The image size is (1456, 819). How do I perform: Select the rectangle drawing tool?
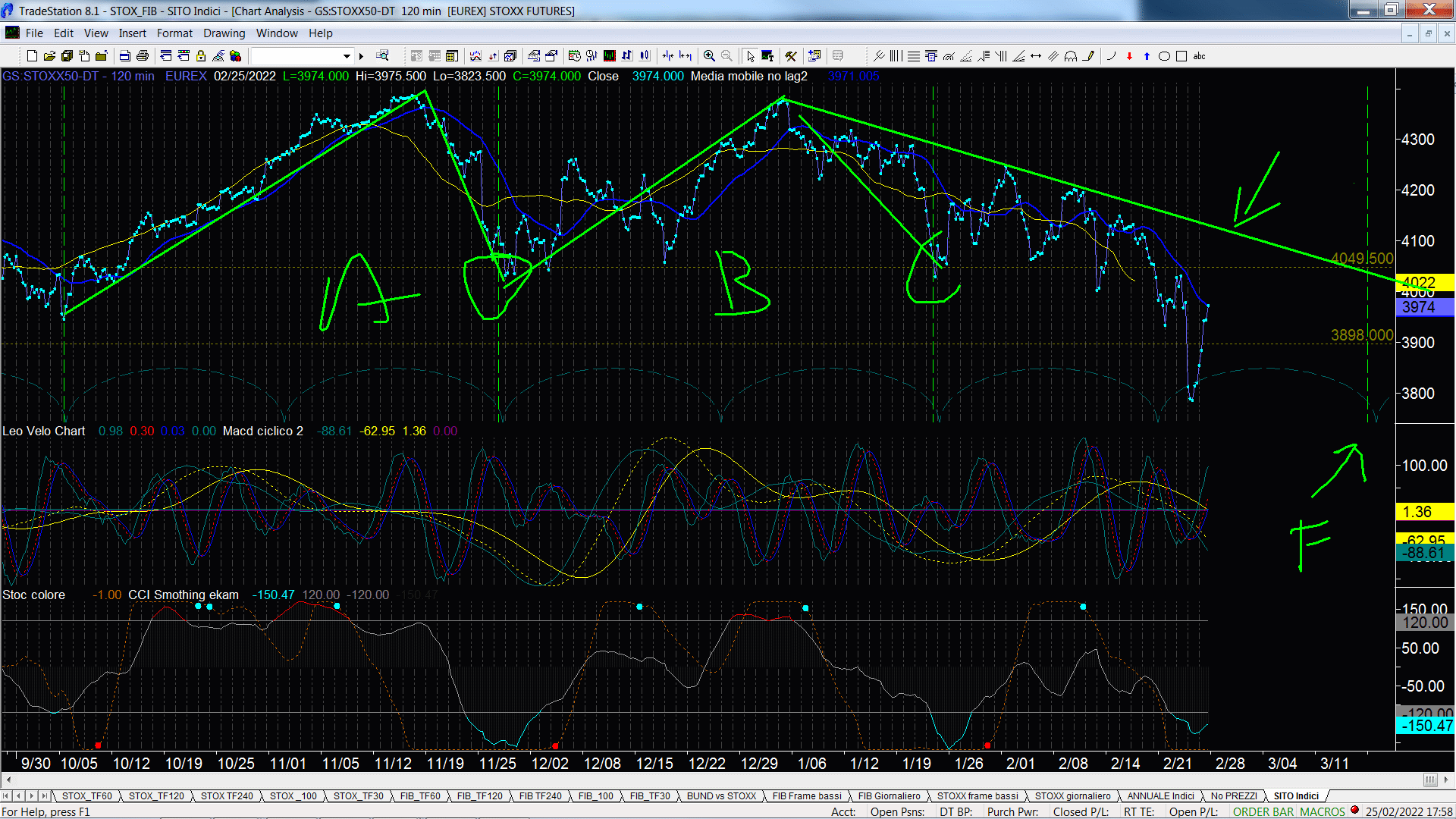[1181, 56]
